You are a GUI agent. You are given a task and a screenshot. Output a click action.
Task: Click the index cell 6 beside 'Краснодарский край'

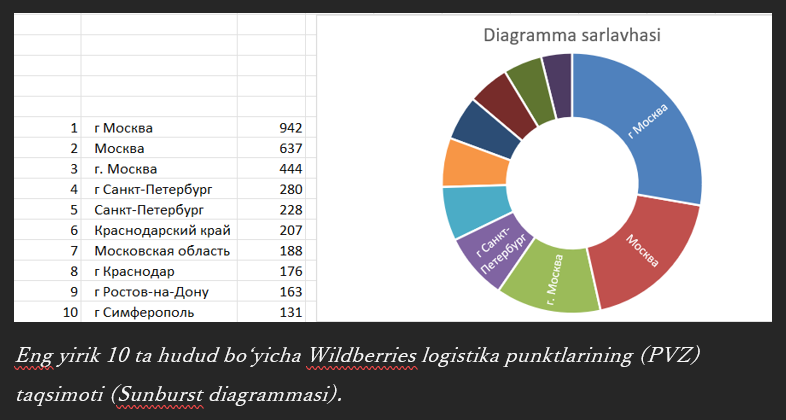coord(47,231)
